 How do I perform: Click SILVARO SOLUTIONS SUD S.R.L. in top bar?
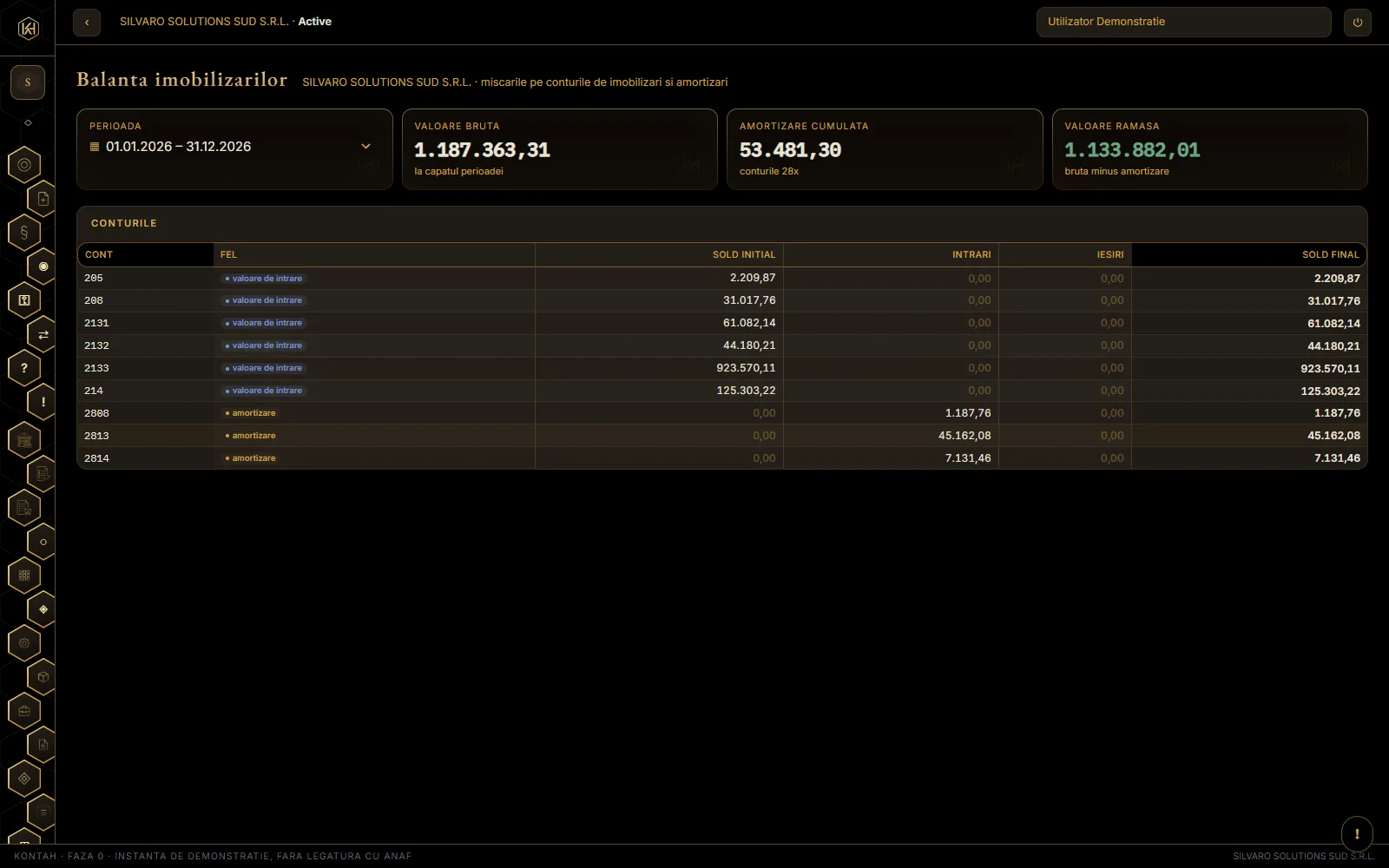(x=204, y=22)
